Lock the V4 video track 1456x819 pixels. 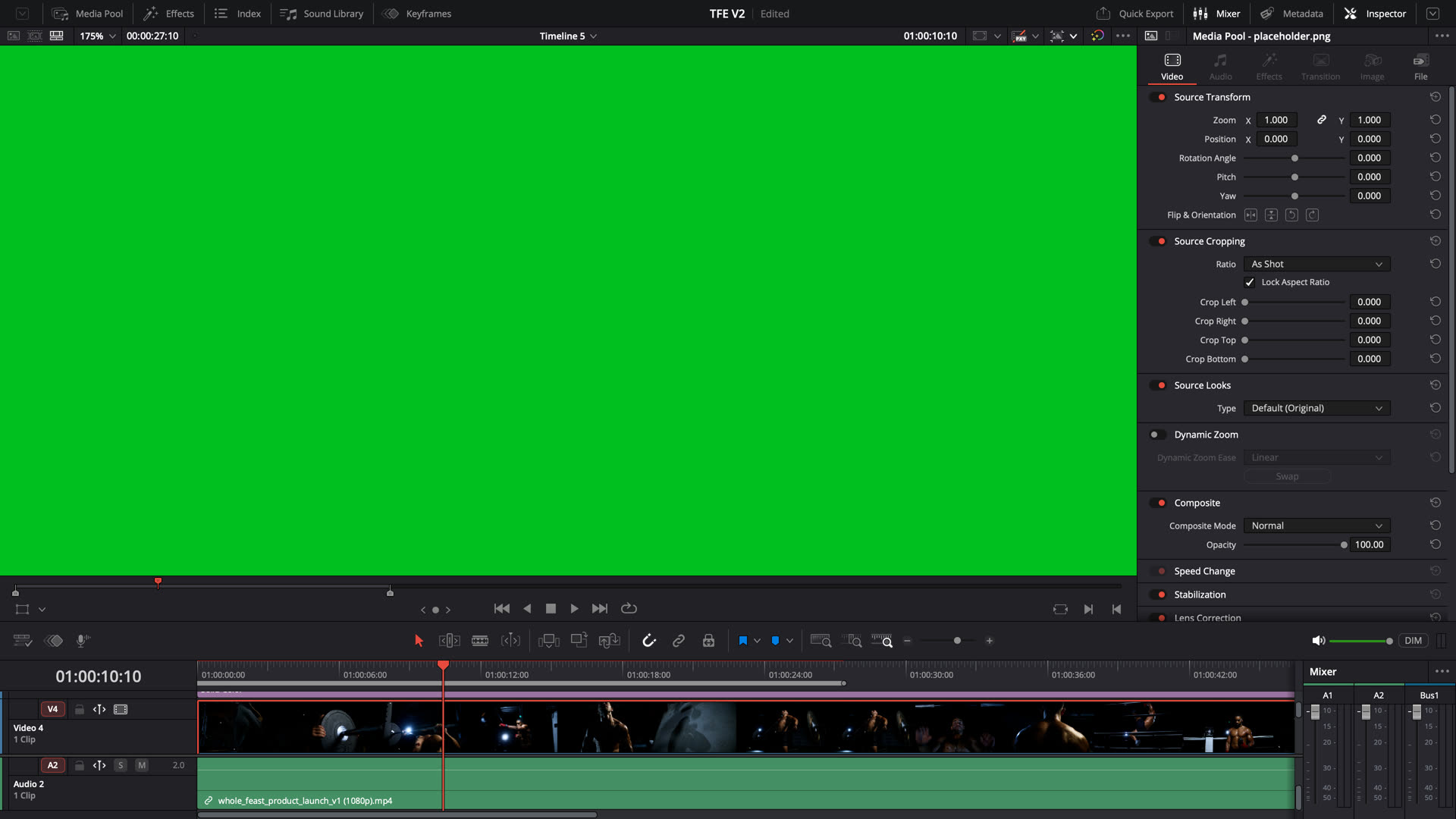79,710
